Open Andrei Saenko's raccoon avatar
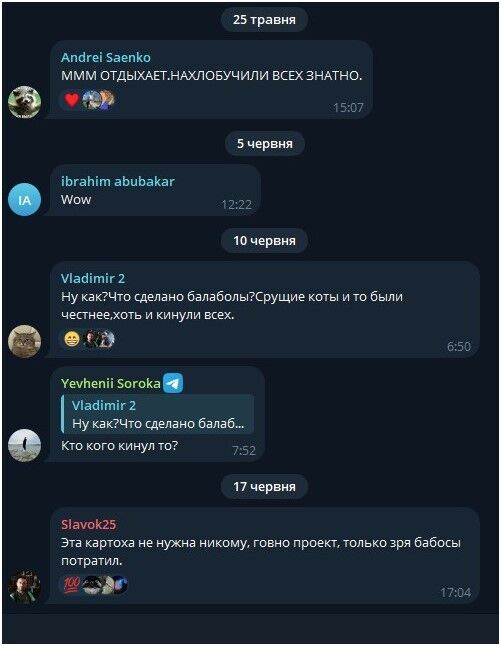Image resolution: width=501 pixels, height=646 pixels. [x=24, y=102]
